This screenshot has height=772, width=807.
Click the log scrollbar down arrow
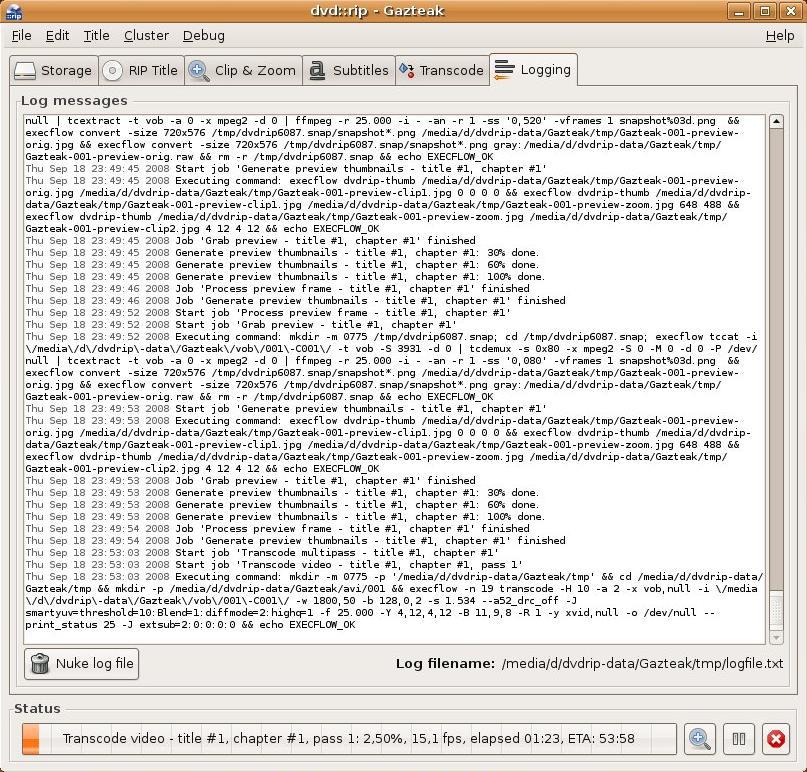[x=776, y=638]
